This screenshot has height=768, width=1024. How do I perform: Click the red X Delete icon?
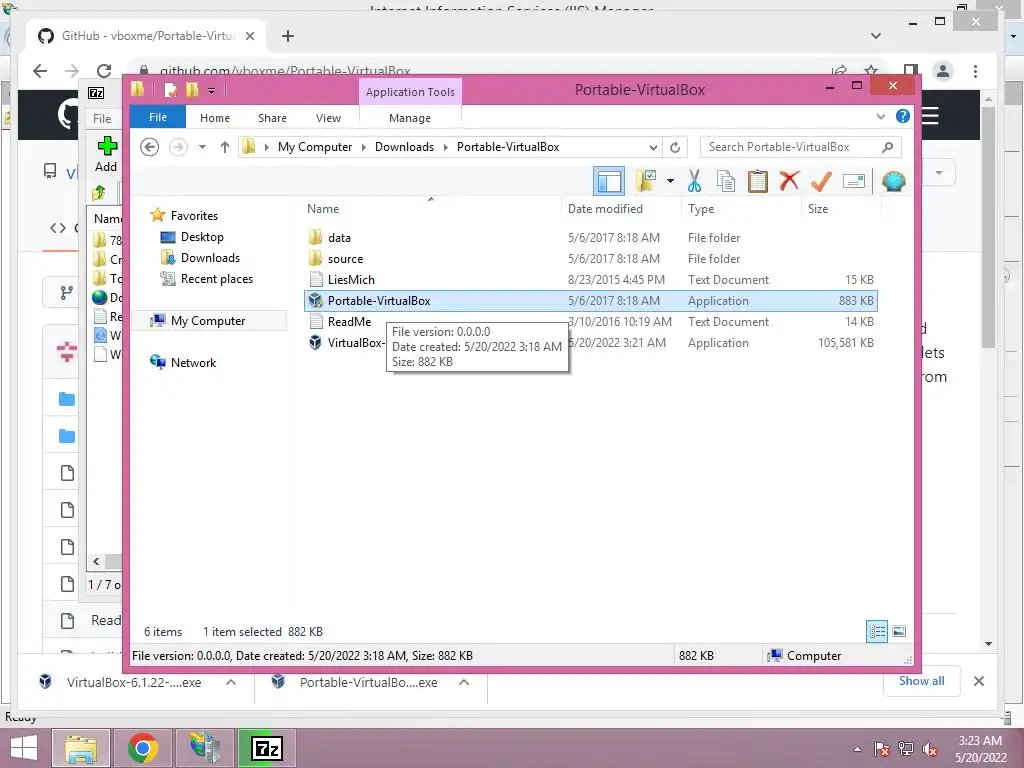[x=789, y=180]
